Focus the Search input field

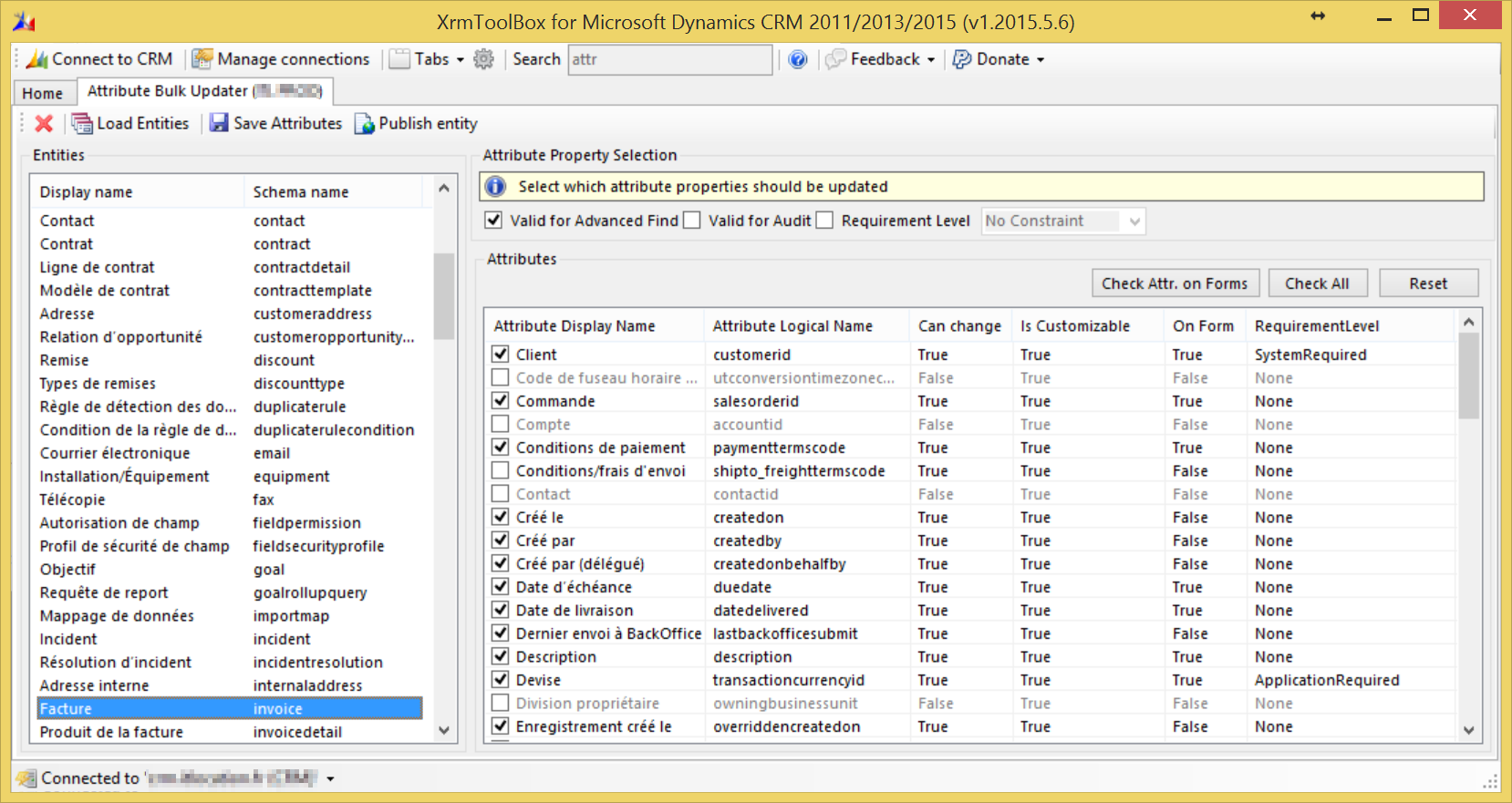pos(670,59)
